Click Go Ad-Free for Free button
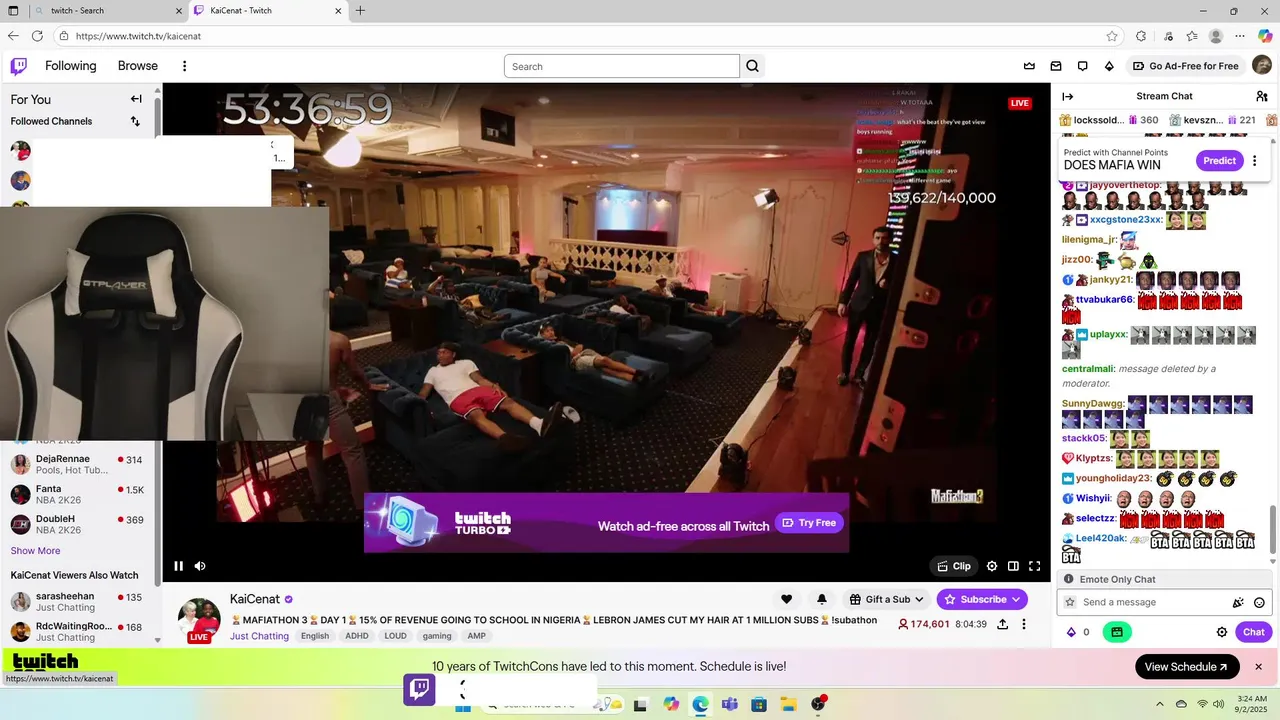The width and height of the screenshot is (1280, 720). click(1185, 66)
